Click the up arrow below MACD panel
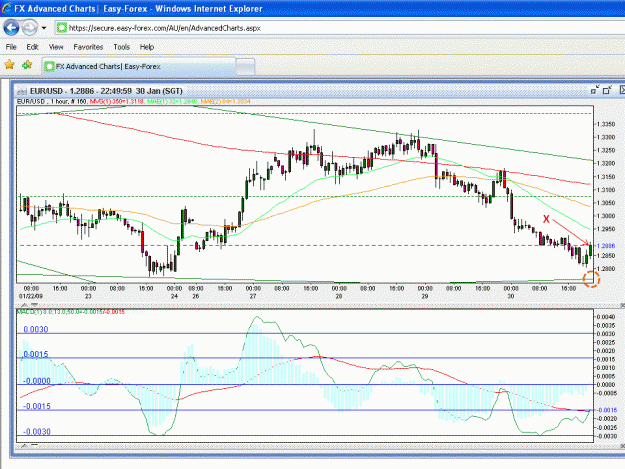This screenshot has width=625, height=469. point(24,445)
